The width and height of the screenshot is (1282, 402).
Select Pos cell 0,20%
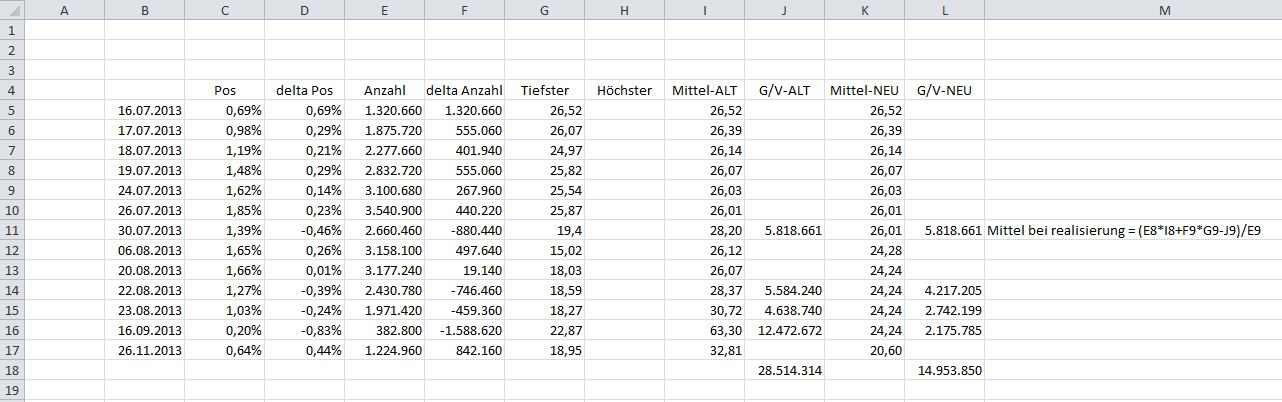pos(224,330)
